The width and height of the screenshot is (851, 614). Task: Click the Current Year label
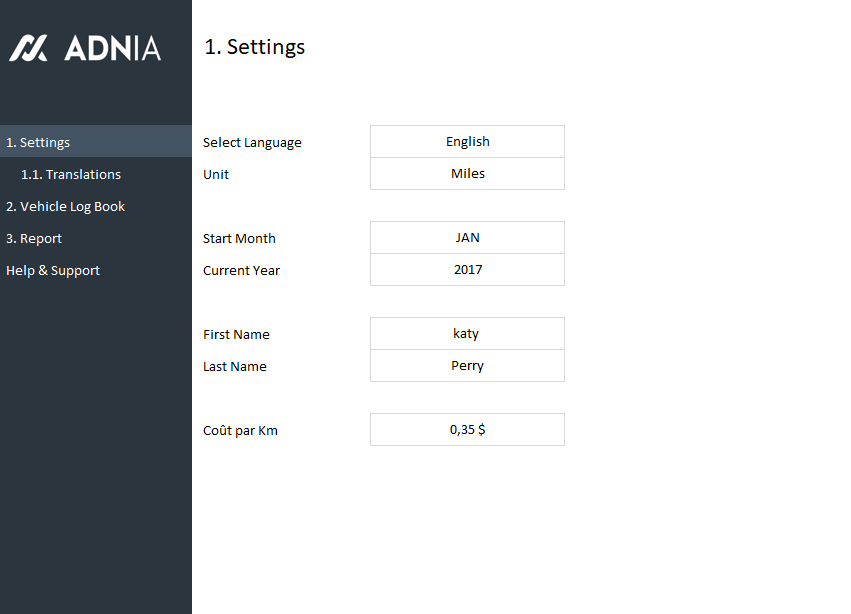(241, 270)
